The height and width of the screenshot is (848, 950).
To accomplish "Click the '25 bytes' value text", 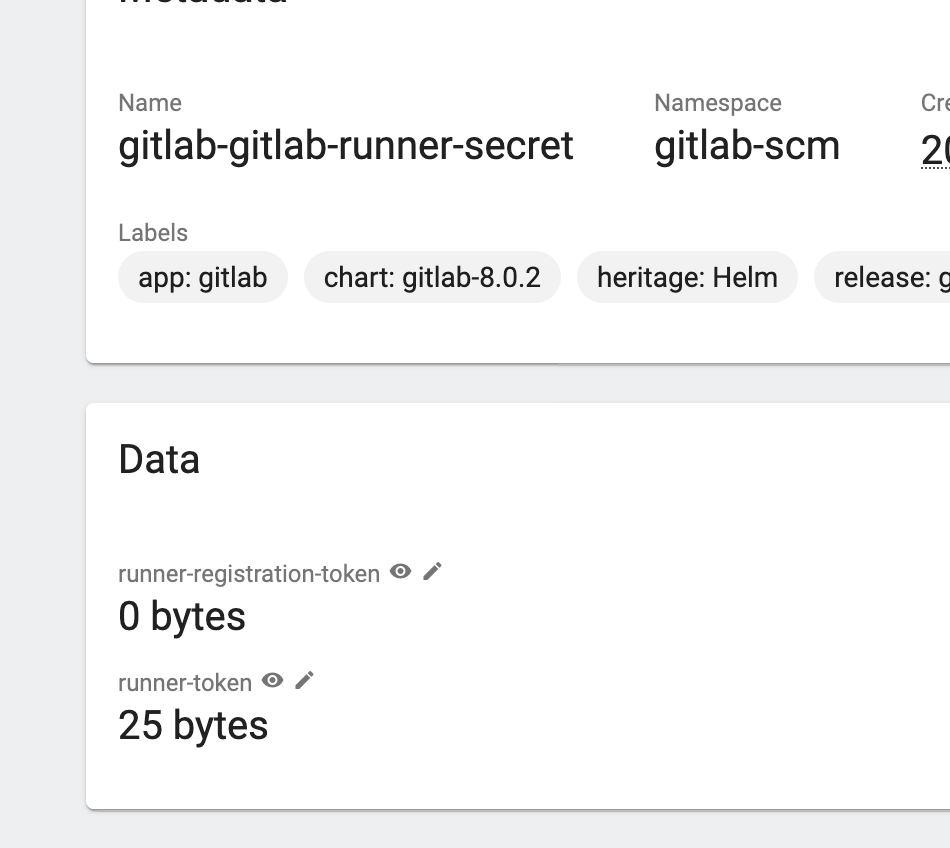I will tap(193, 725).
